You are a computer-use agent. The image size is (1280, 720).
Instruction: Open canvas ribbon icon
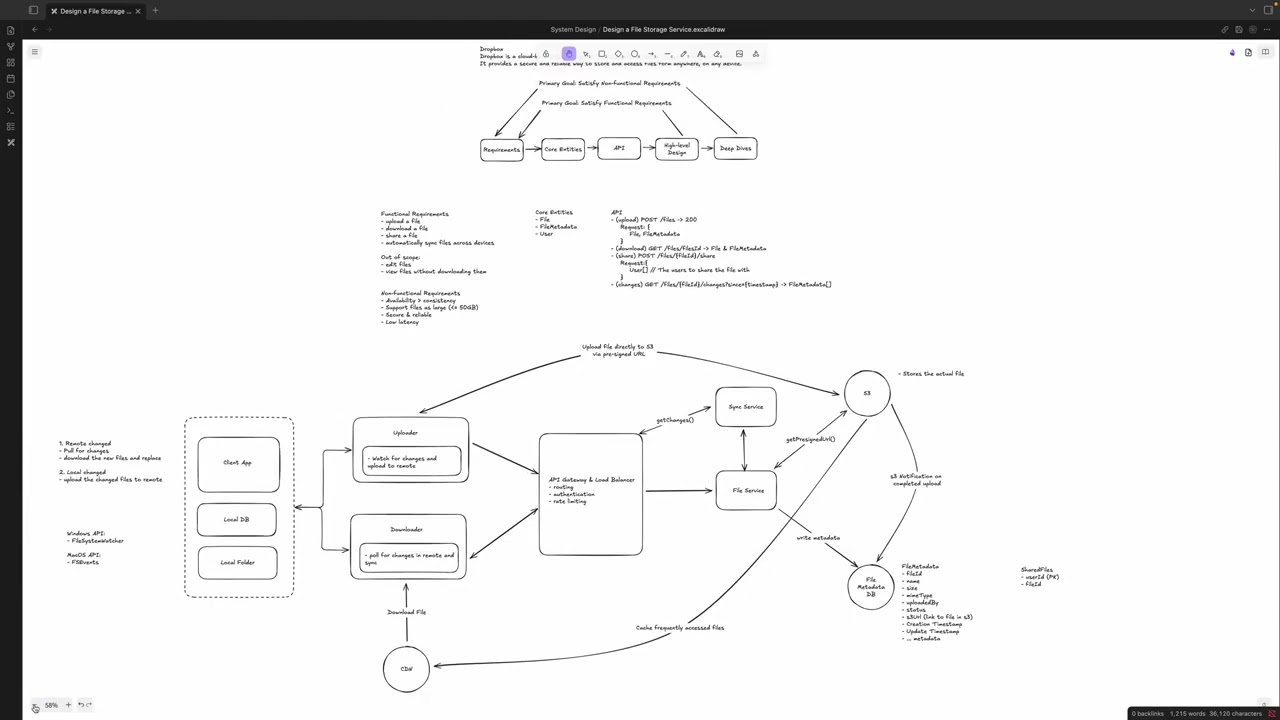[11, 62]
